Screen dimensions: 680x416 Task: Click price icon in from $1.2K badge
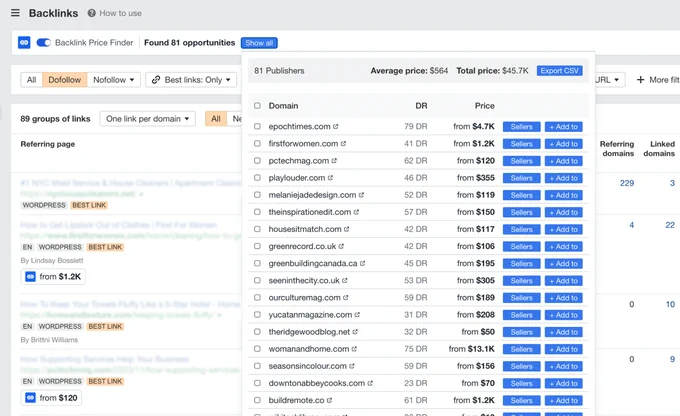coord(30,277)
